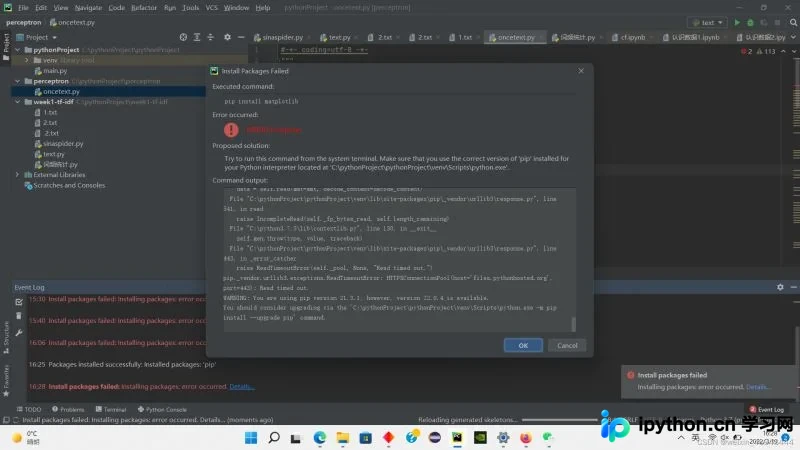800x450 pixels.
Task: Click Collapse All icon in Project panel
Action: tap(210, 37)
